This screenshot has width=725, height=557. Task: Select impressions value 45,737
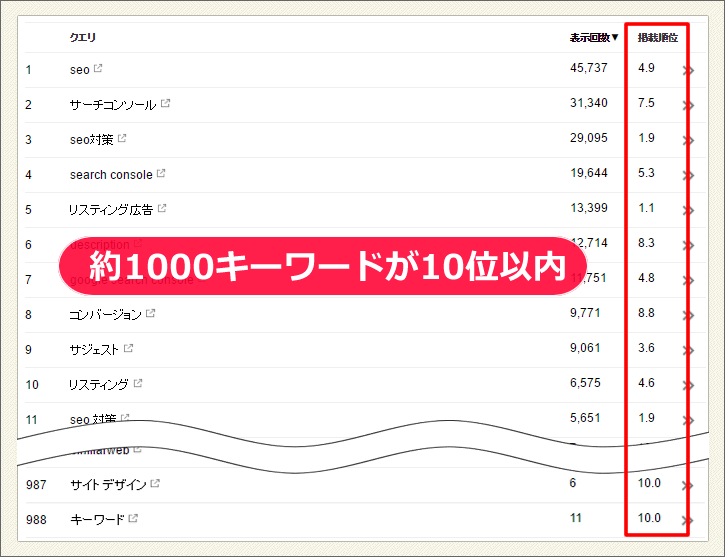tap(589, 68)
